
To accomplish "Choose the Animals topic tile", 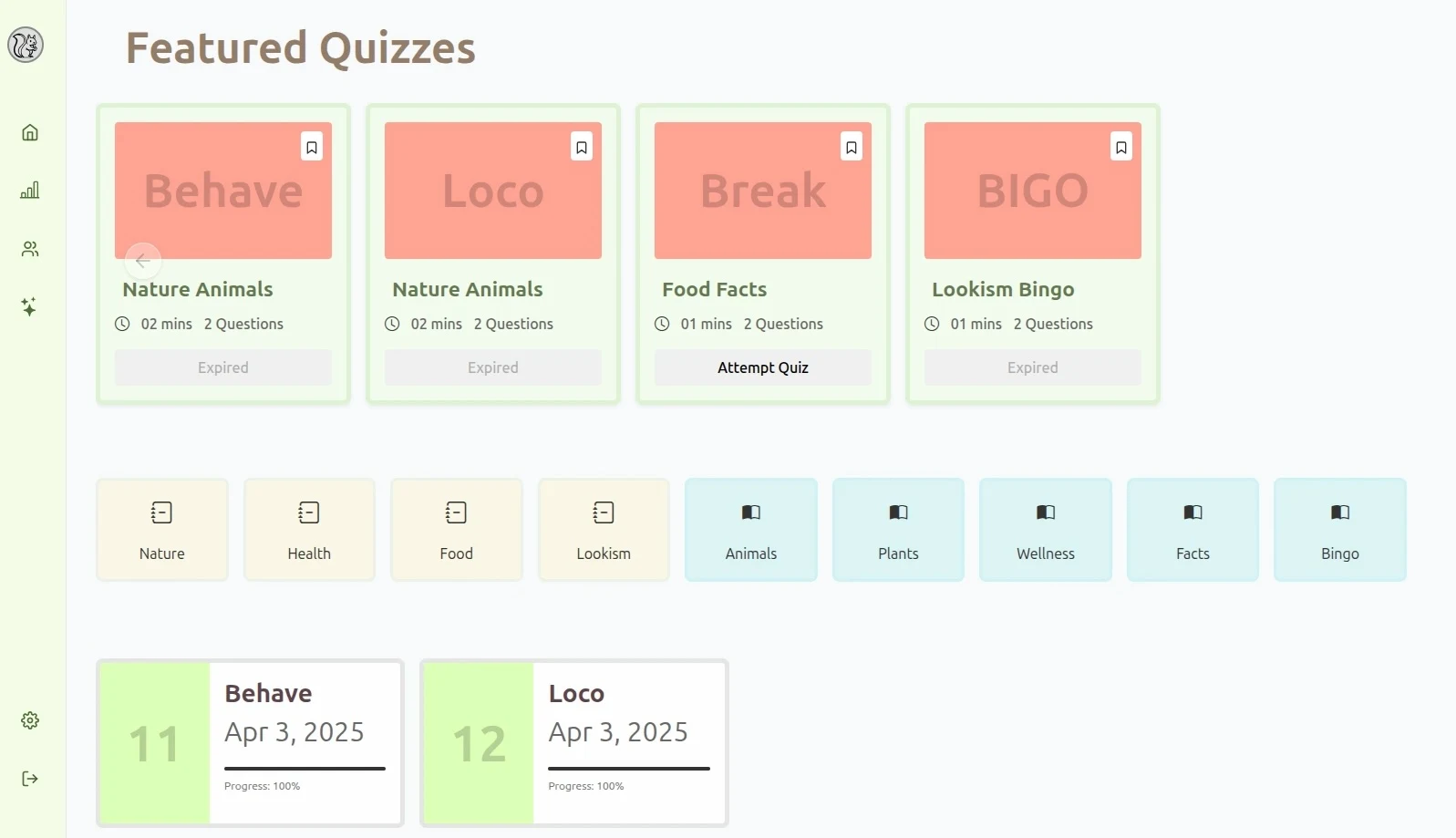I will [x=751, y=530].
